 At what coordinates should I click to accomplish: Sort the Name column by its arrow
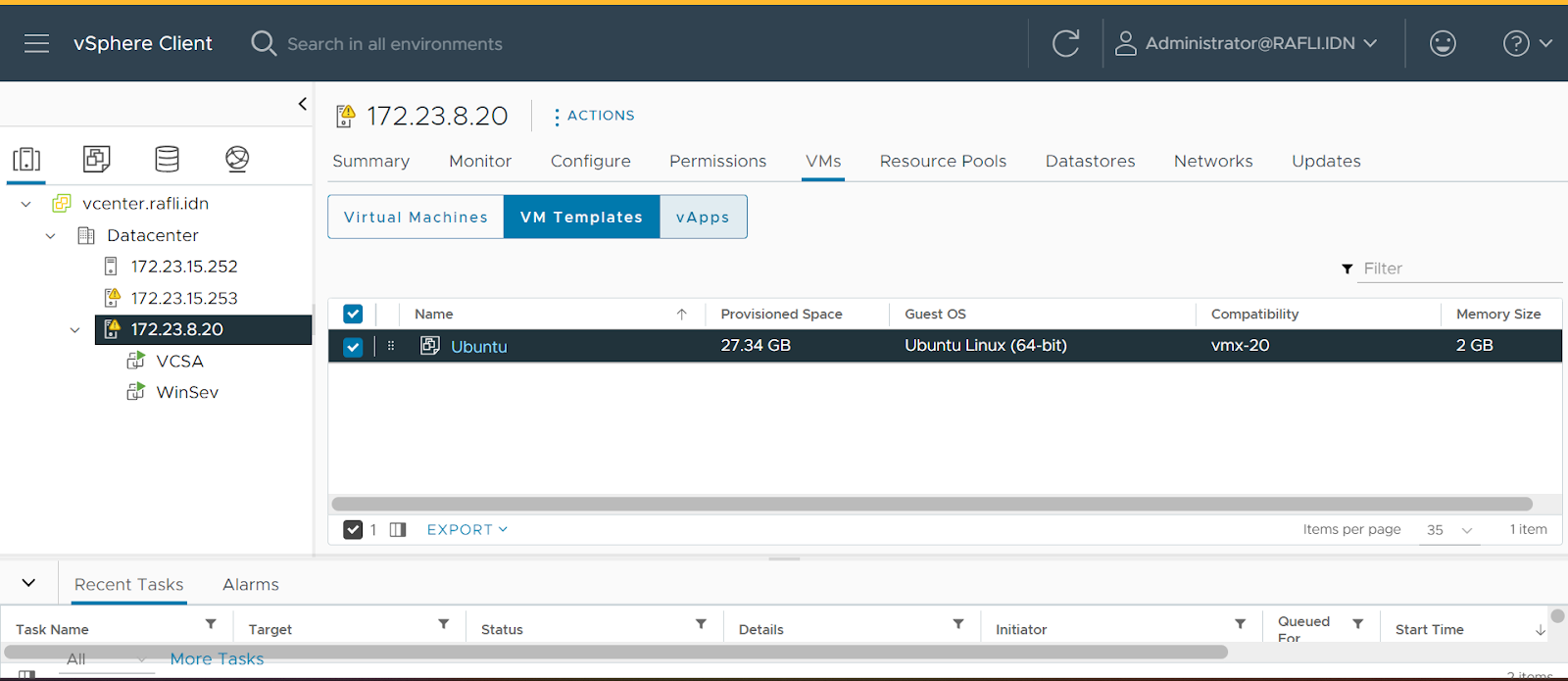coord(682,315)
